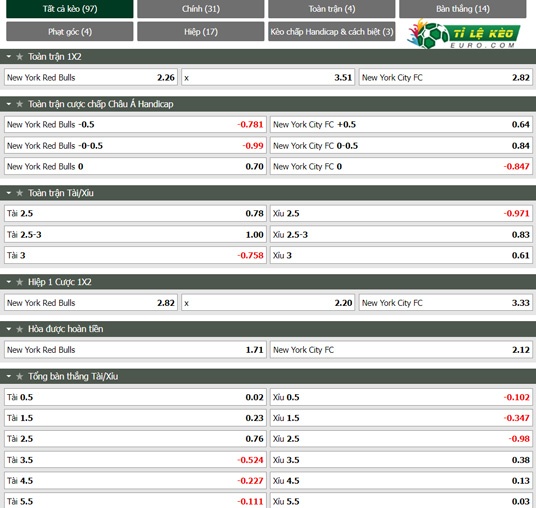Pick Tài 1.5 at 0.23
This screenshot has height=508, width=536.
(x=135, y=418)
